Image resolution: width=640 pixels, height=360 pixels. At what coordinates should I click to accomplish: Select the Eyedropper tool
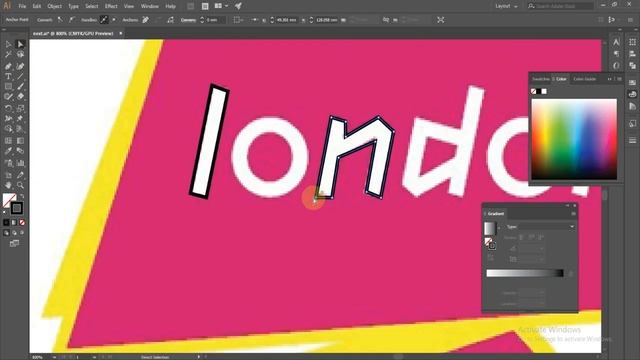pyautogui.click(x=8, y=151)
